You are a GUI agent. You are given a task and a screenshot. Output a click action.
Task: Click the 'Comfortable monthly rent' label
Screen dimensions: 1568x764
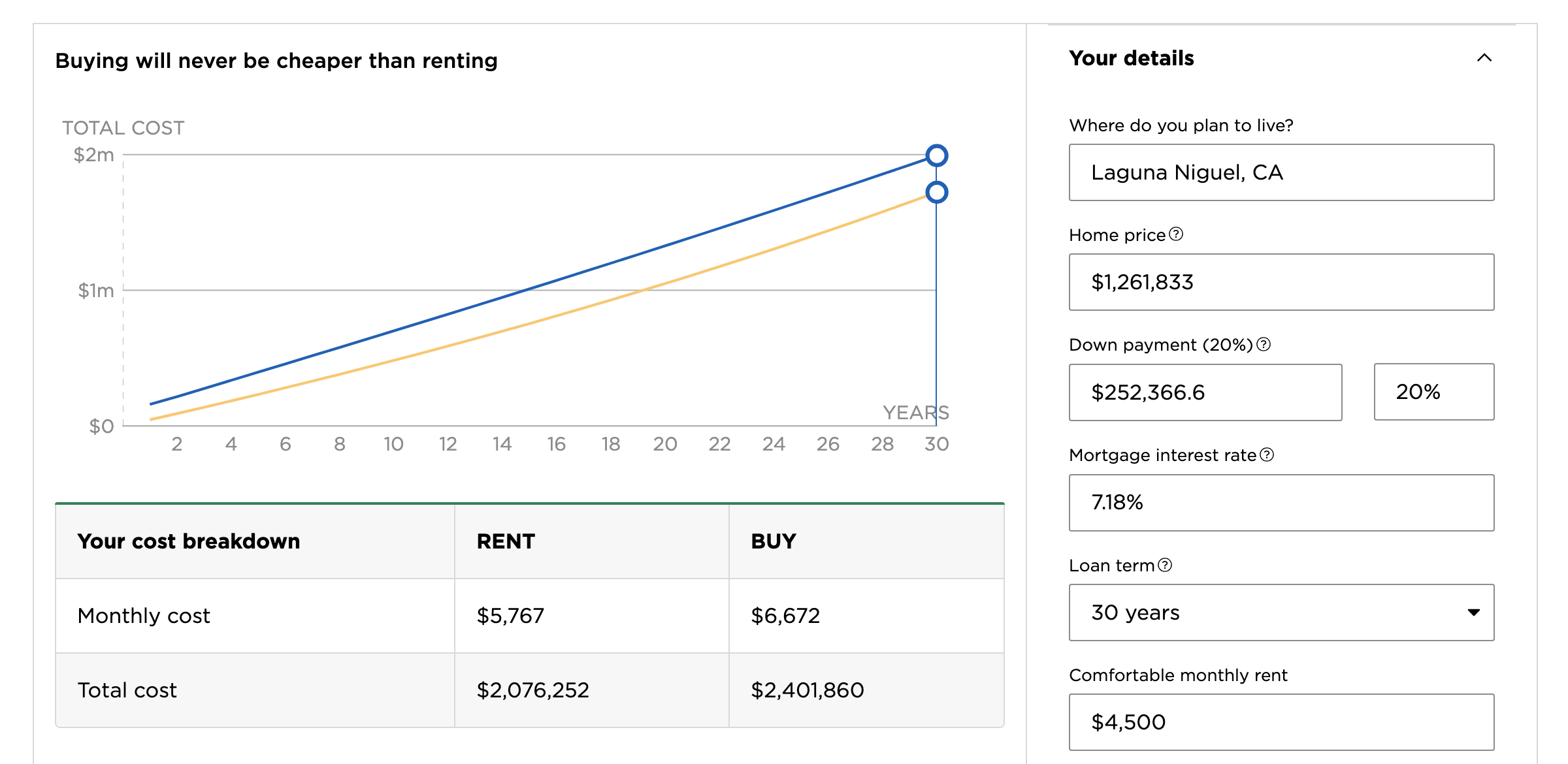pyautogui.click(x=1178, y=675)
